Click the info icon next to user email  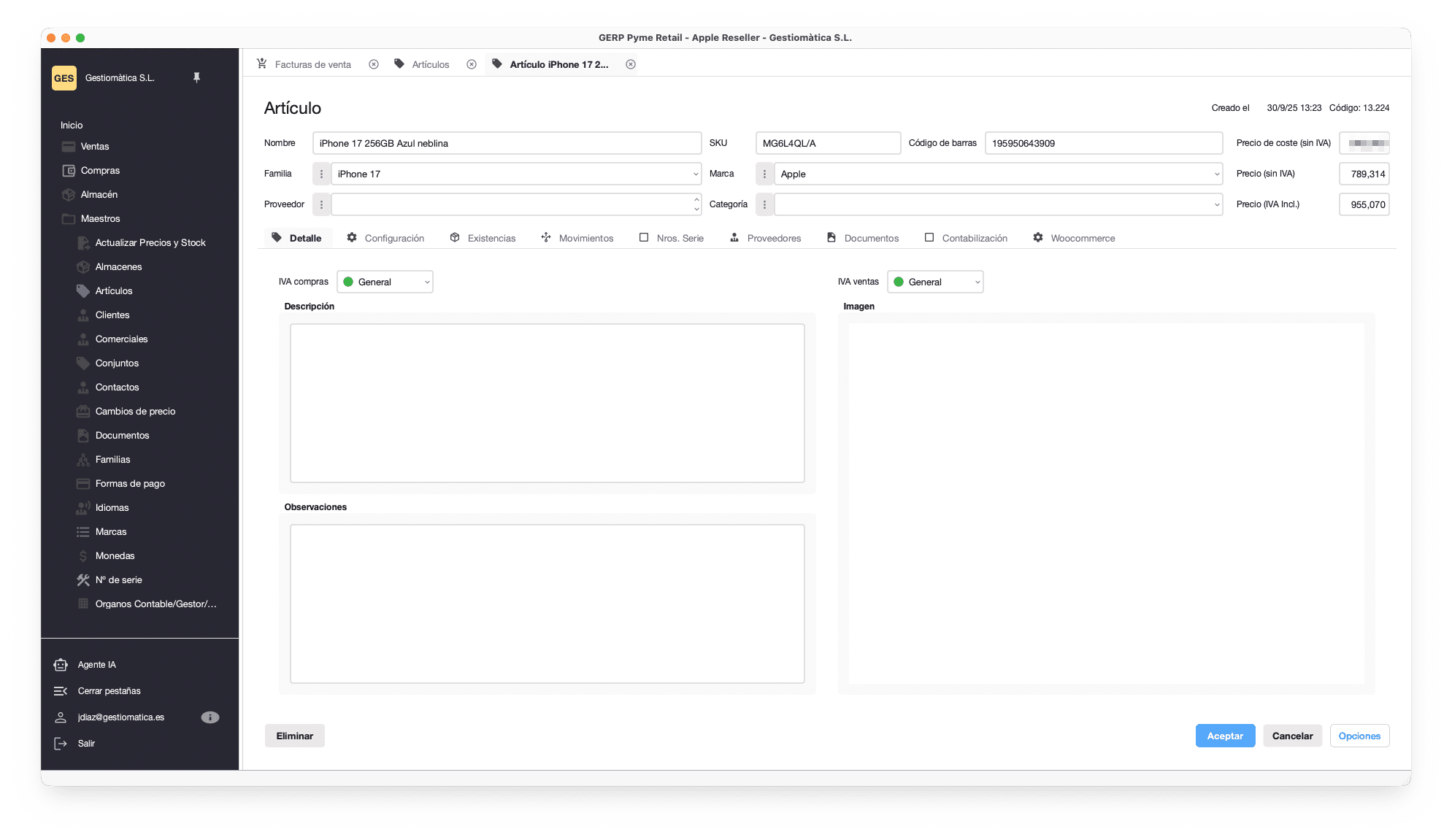click(x=210, y=717)
